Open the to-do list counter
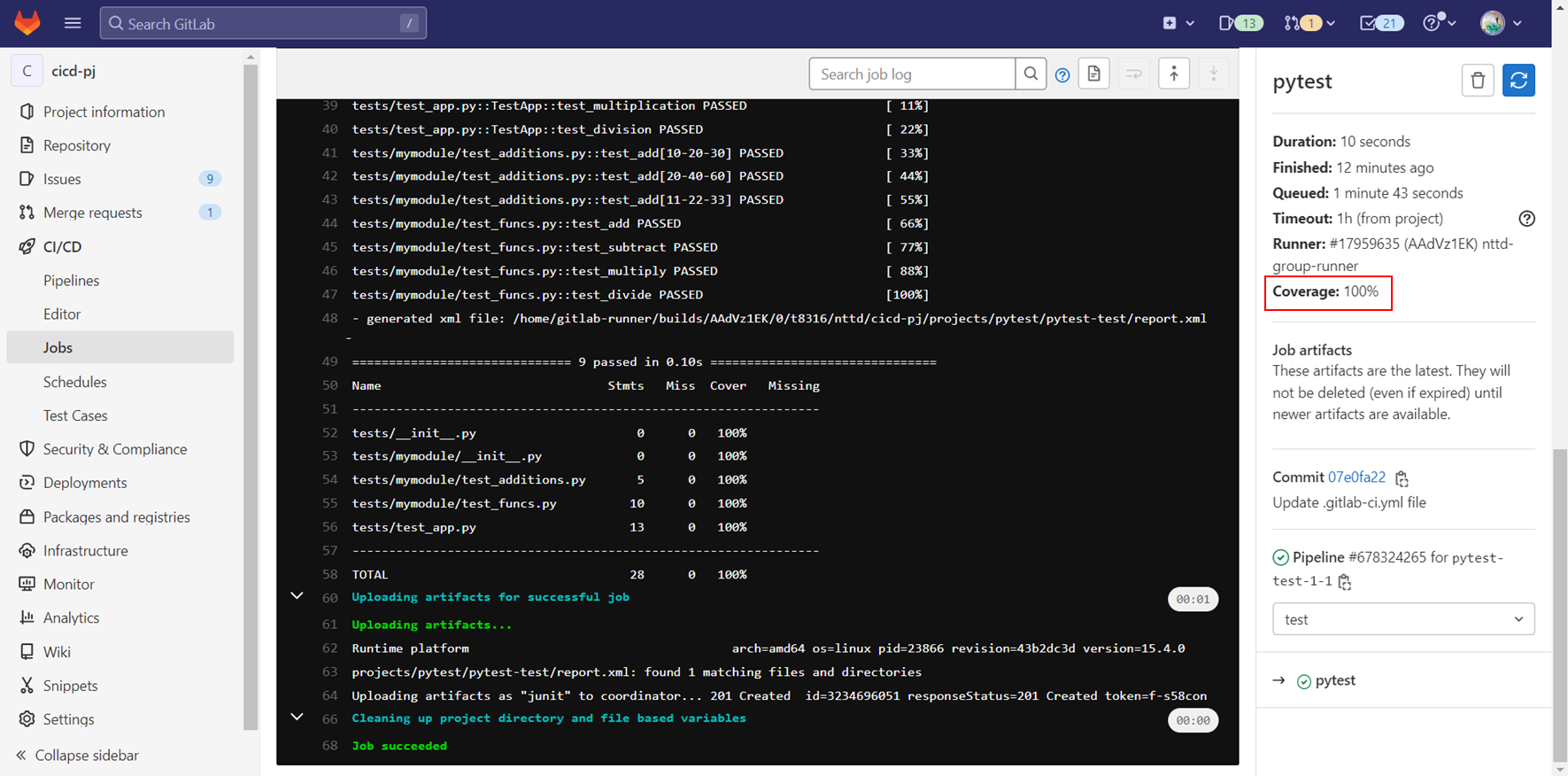Viewport: 1568px width, 776px height. (x=1381, y=23)
